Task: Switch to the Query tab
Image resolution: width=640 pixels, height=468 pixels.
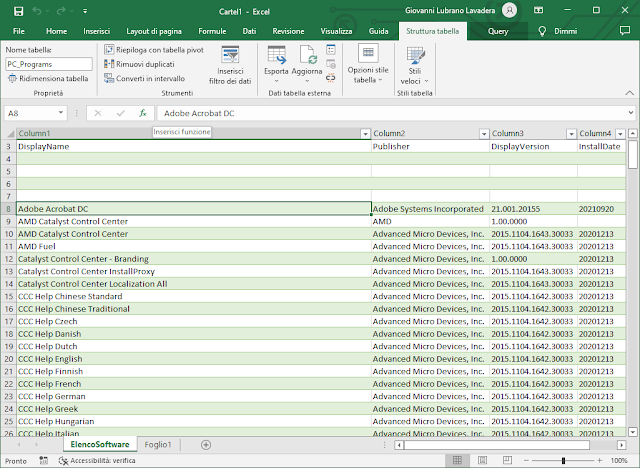Action: coord(498,31)
